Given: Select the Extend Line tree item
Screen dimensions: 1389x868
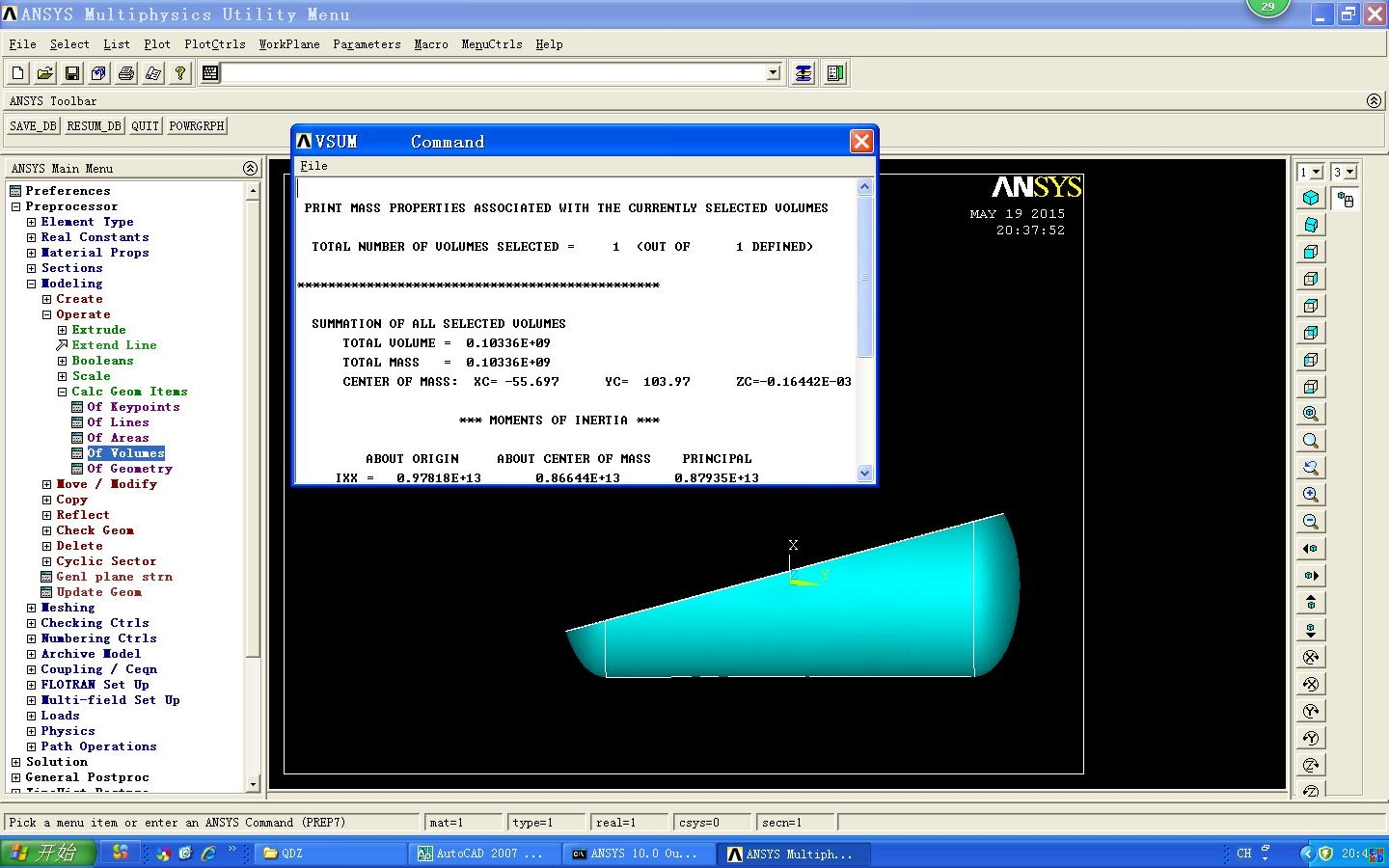Looking at the screenshot, I should [114, 345].
